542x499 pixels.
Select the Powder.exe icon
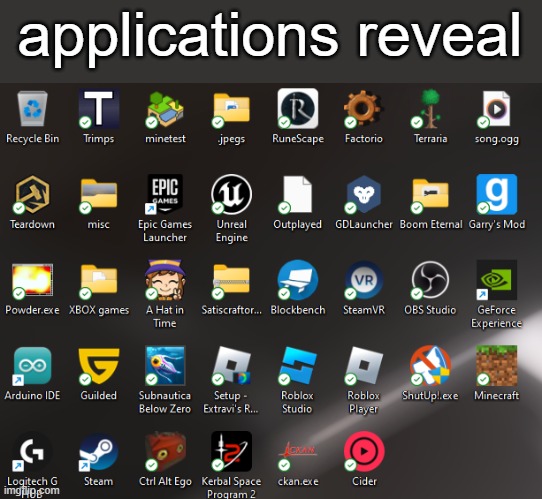point(32,280)
